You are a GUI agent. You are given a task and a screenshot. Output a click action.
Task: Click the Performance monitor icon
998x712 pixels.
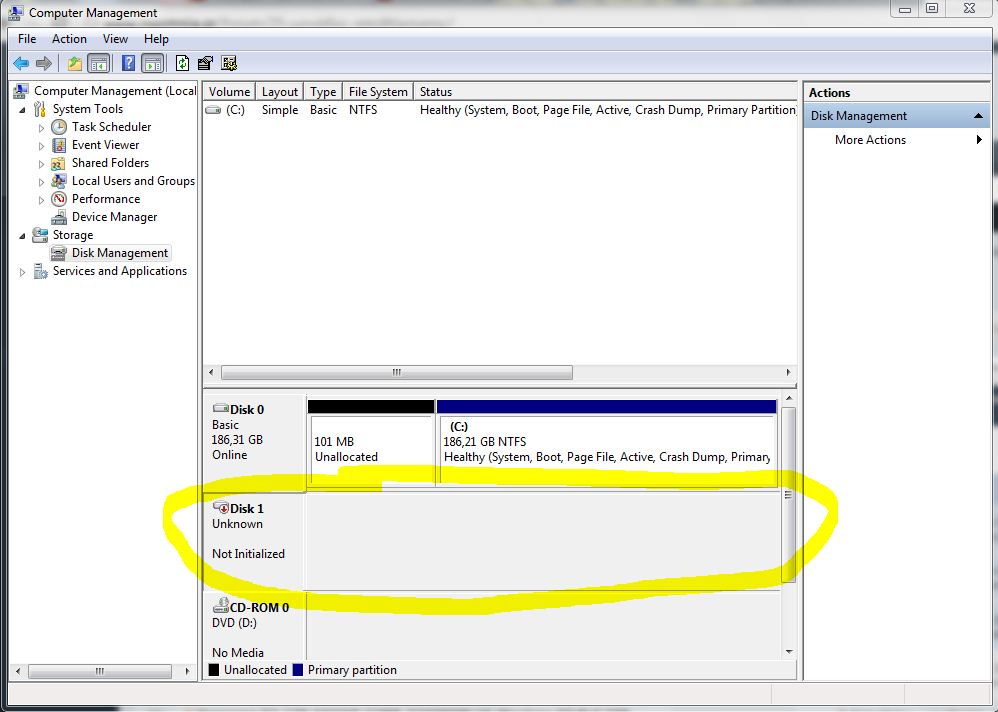tap(59, 199)
